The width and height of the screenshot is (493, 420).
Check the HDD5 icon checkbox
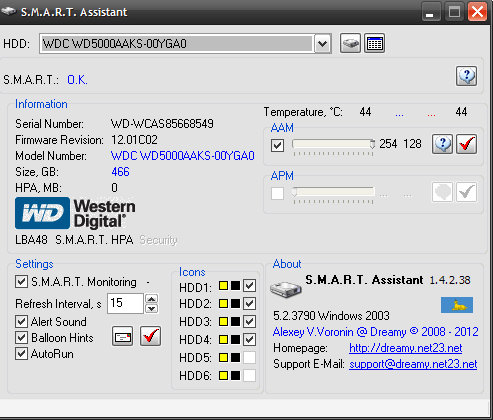tap(249, 358)
